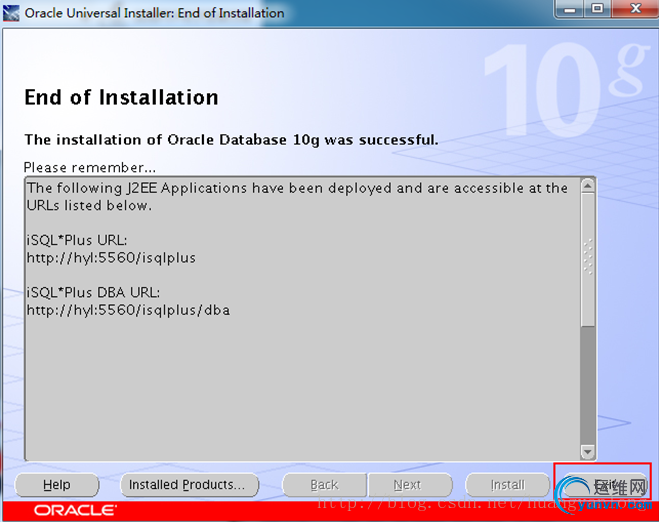The width and height of the screenshot is (659, 522).
Task: Close the installer window
Action: (x=635, y=9)
